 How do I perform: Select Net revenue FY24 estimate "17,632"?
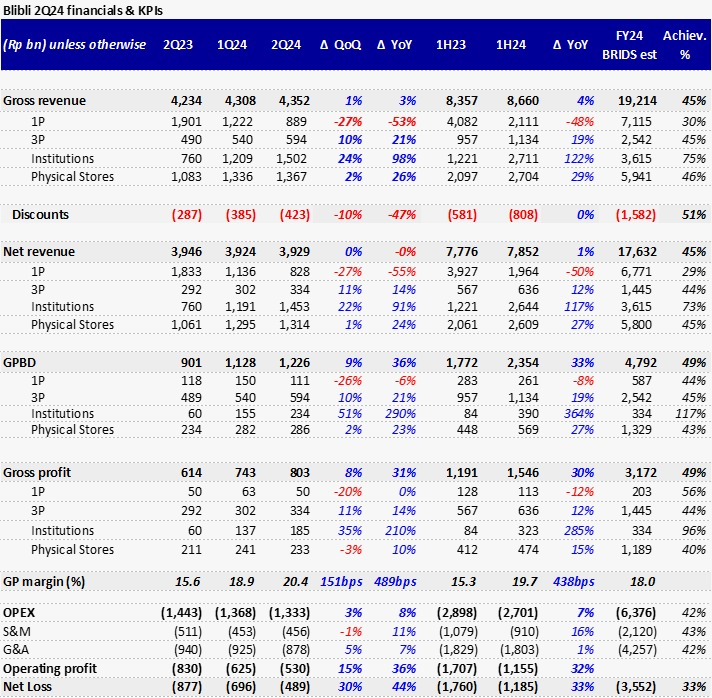click(637, 252)
